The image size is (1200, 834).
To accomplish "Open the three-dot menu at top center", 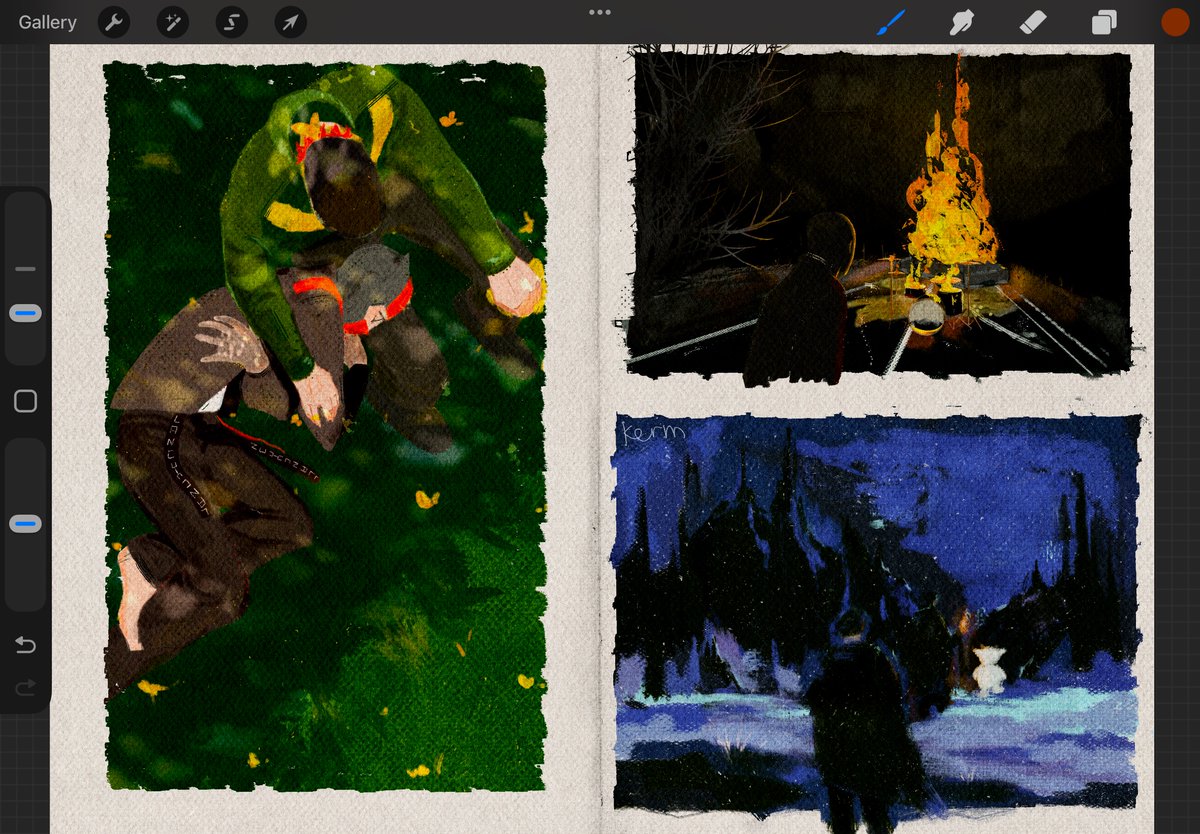I will click(600, 12).
